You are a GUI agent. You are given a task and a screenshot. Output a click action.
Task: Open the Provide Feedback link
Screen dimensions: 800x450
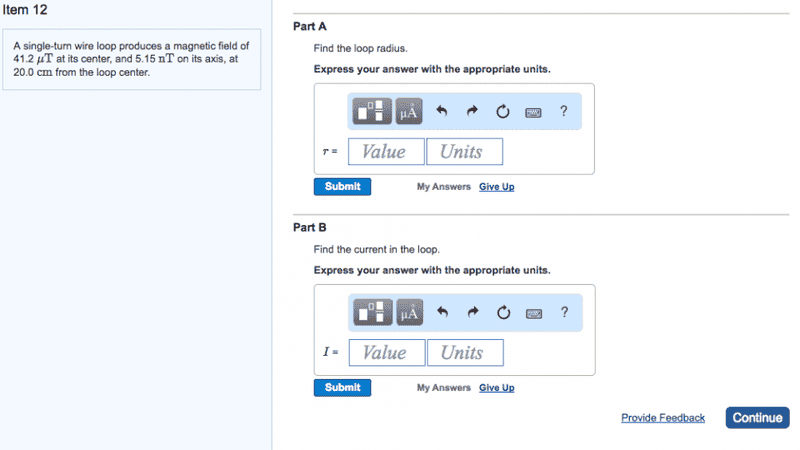click(663, 418)
